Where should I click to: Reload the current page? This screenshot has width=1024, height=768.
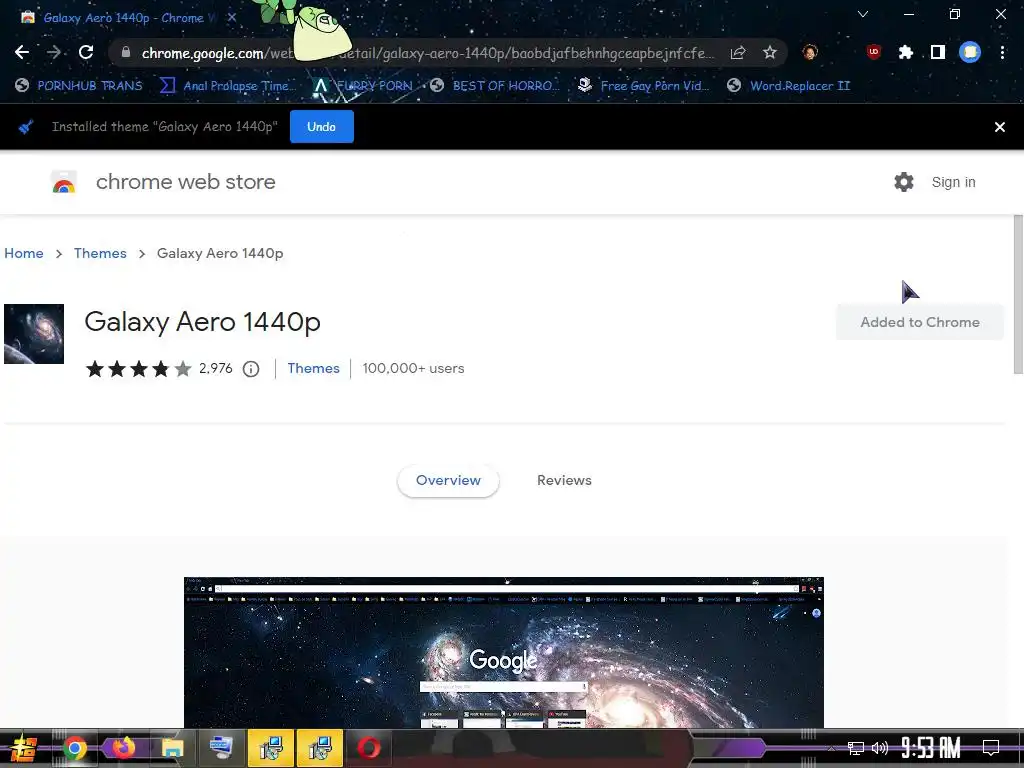[x=86, y=52]
